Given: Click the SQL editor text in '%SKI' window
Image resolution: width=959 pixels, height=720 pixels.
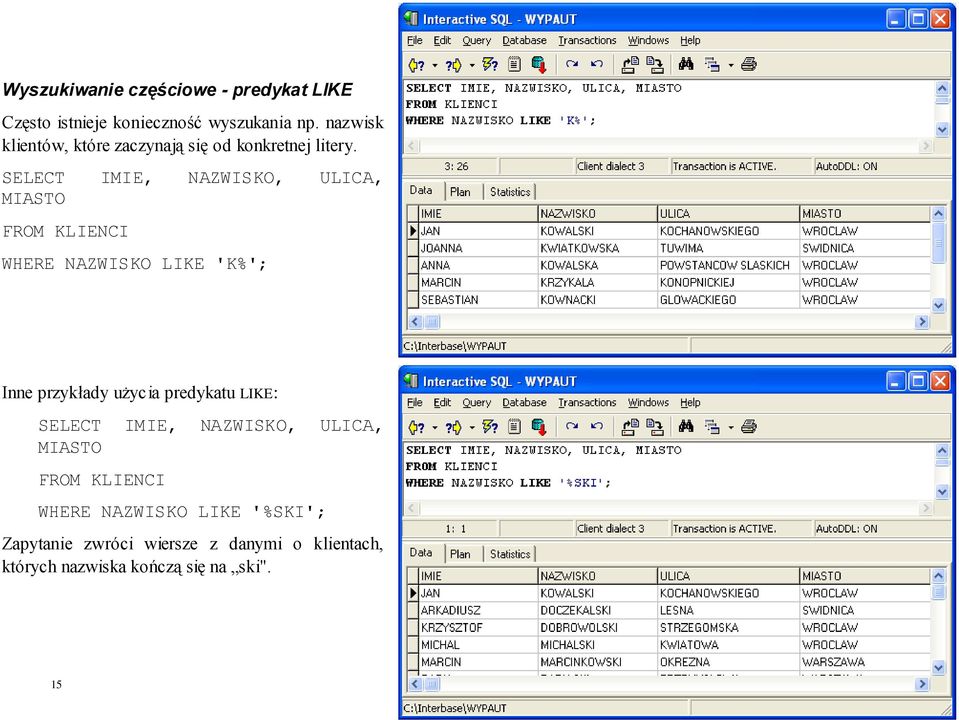Looking at the screenshot, I should [544, 466].
